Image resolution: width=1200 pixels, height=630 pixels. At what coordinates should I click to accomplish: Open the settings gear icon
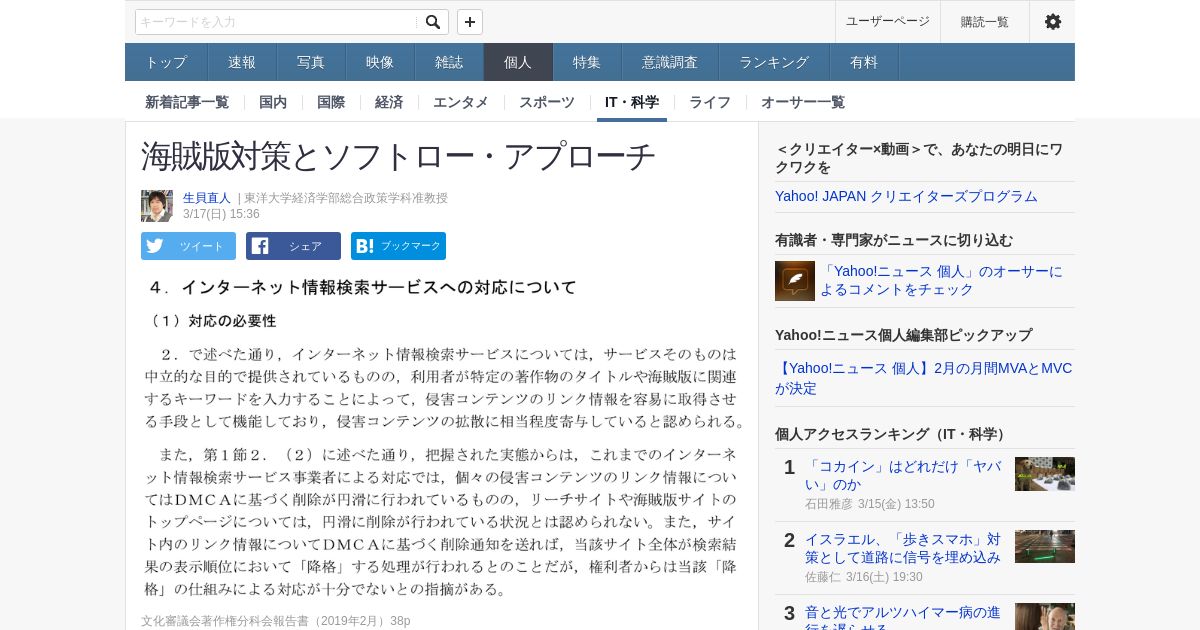point(1052,21)
